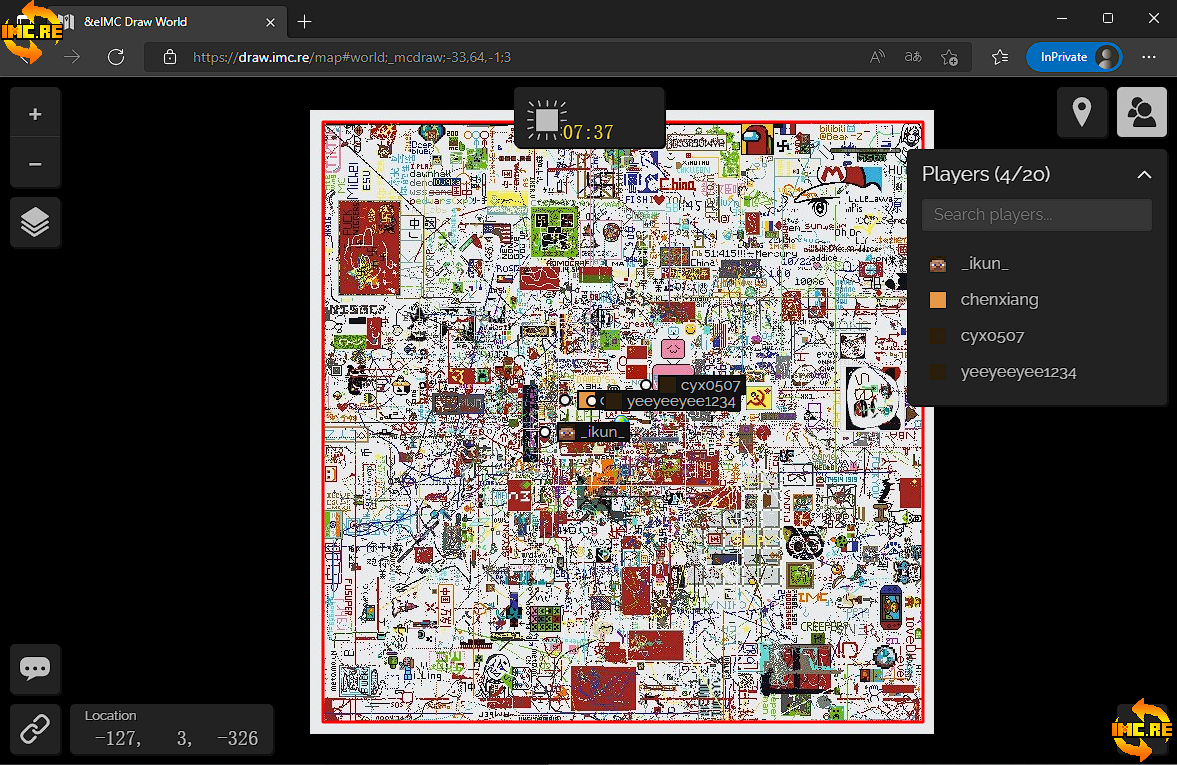Collapse the Players (4/20) section
1177x765 pixels.
tap(1144, 175)
